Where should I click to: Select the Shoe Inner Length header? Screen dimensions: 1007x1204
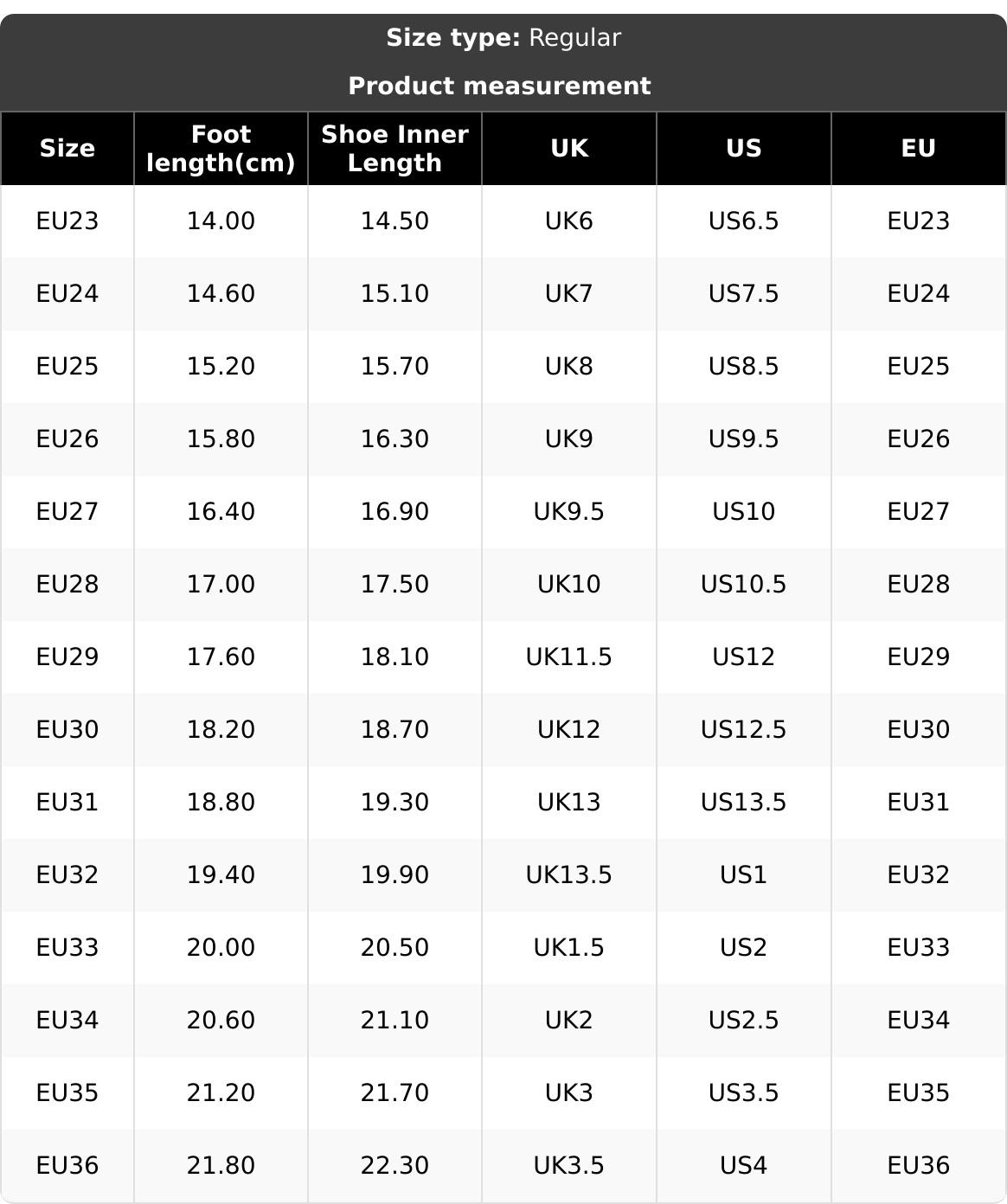(394, 148)
